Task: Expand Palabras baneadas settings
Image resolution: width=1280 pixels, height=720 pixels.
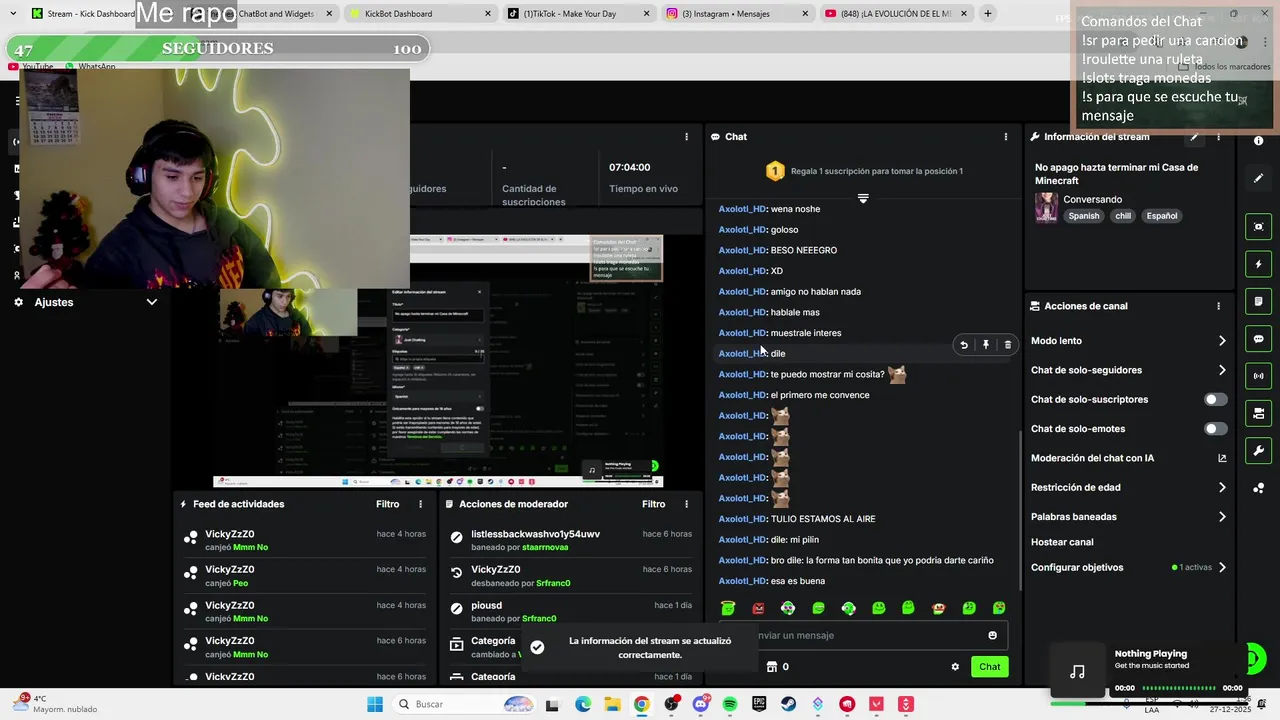Action: [x=1222, y=517]
